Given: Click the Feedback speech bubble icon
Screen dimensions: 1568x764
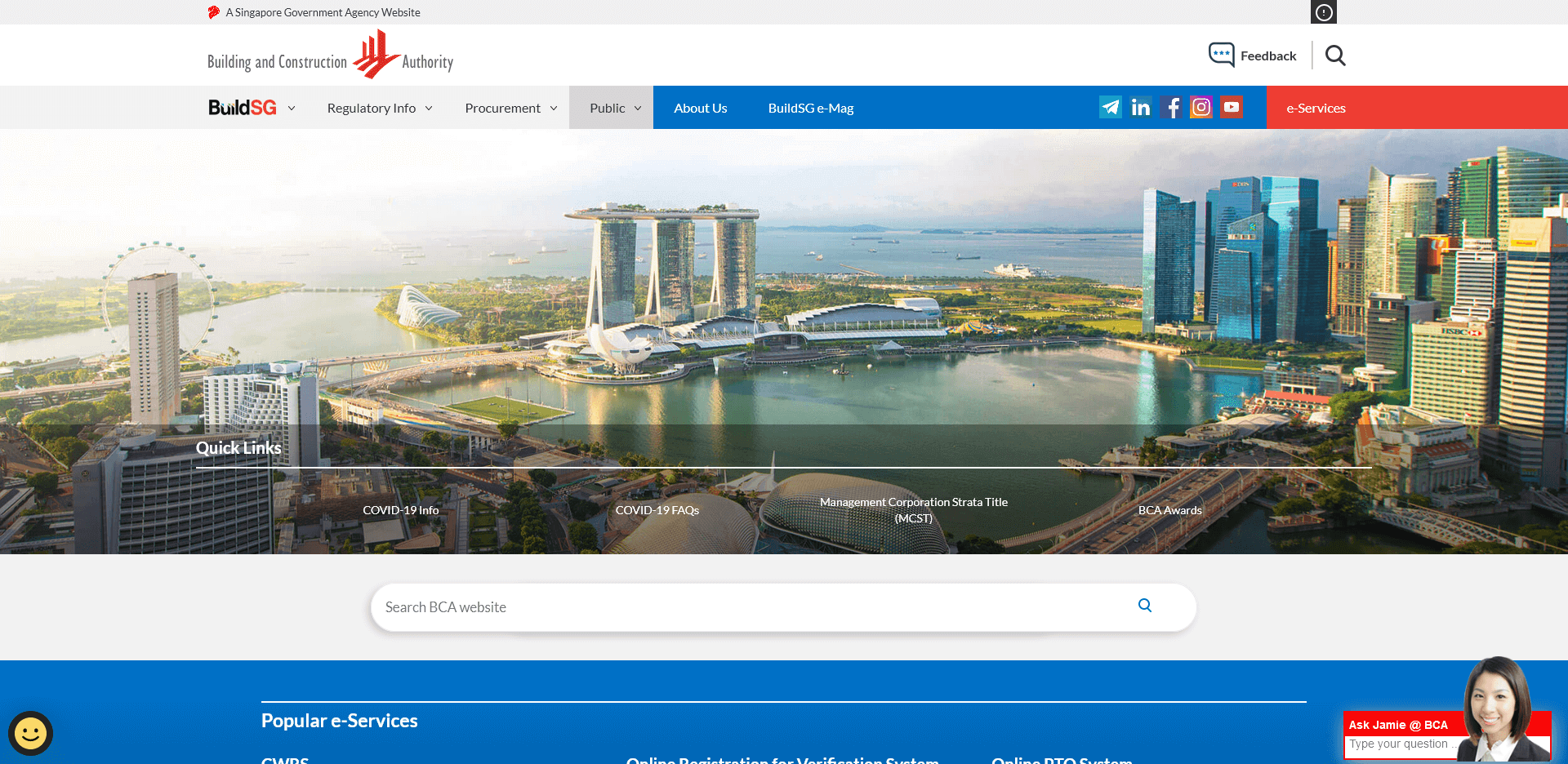Looking at the screenshot, I should 1221,54.
